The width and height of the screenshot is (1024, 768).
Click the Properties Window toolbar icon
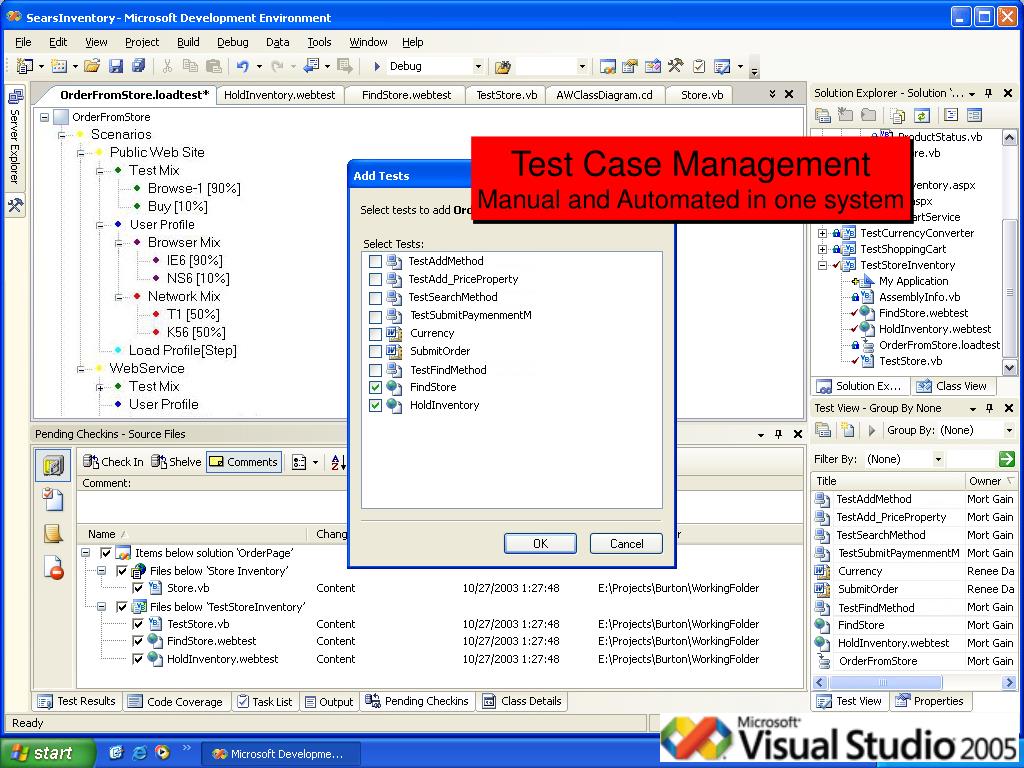(630, 66)
